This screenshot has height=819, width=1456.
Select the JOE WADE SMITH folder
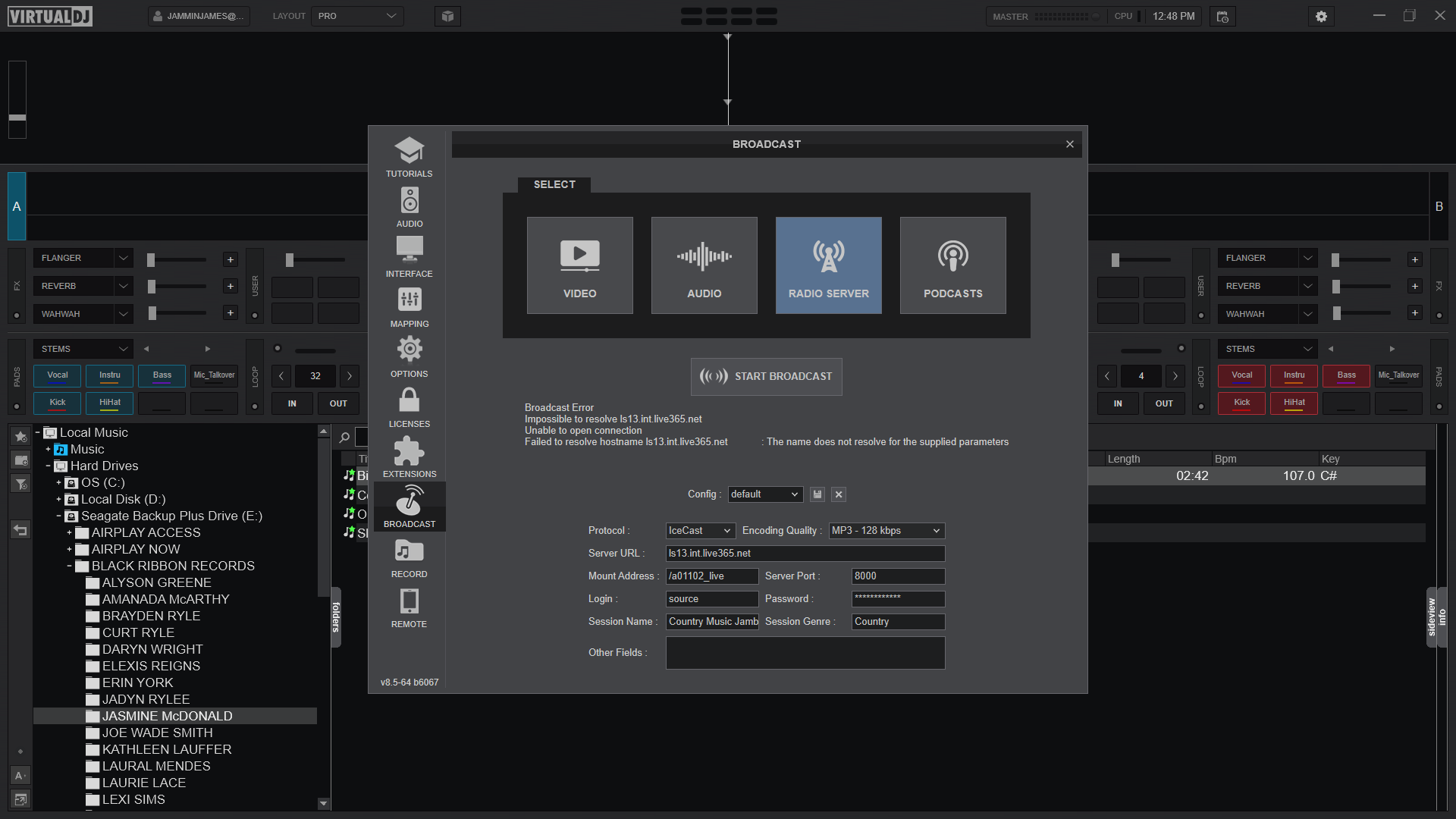pyautogui.click(x=157, y=733)
